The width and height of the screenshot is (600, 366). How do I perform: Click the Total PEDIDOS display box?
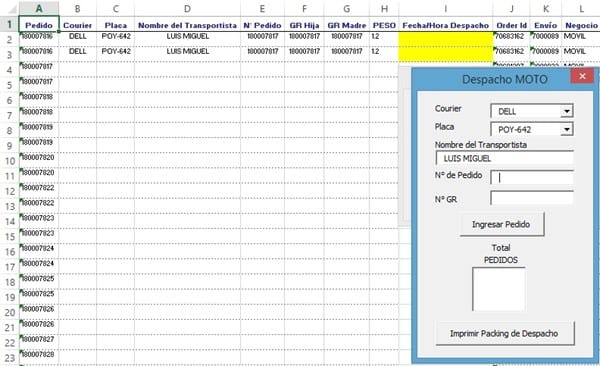tap(499, 289)
